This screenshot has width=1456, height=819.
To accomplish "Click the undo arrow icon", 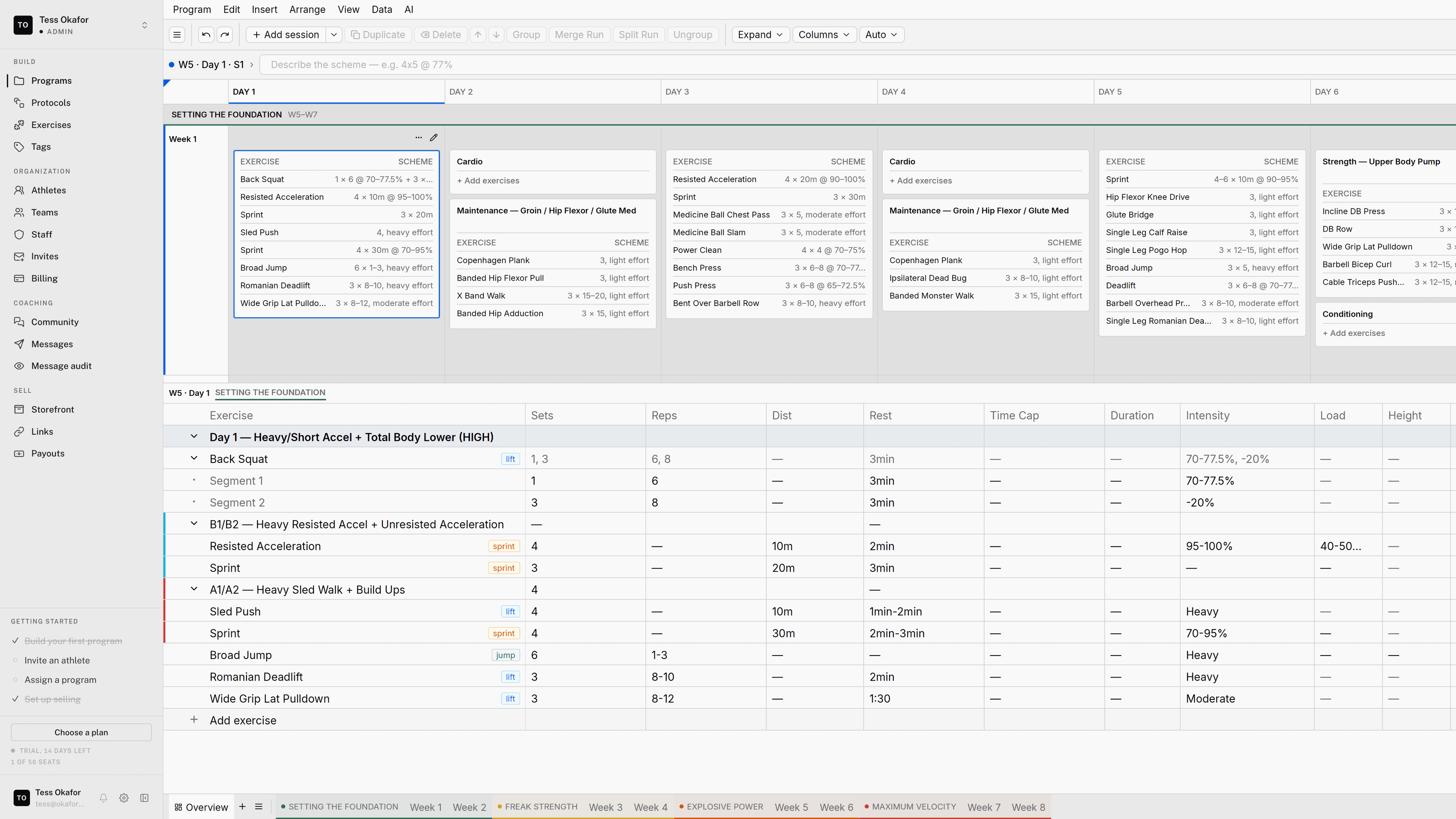I will point(206,35).
